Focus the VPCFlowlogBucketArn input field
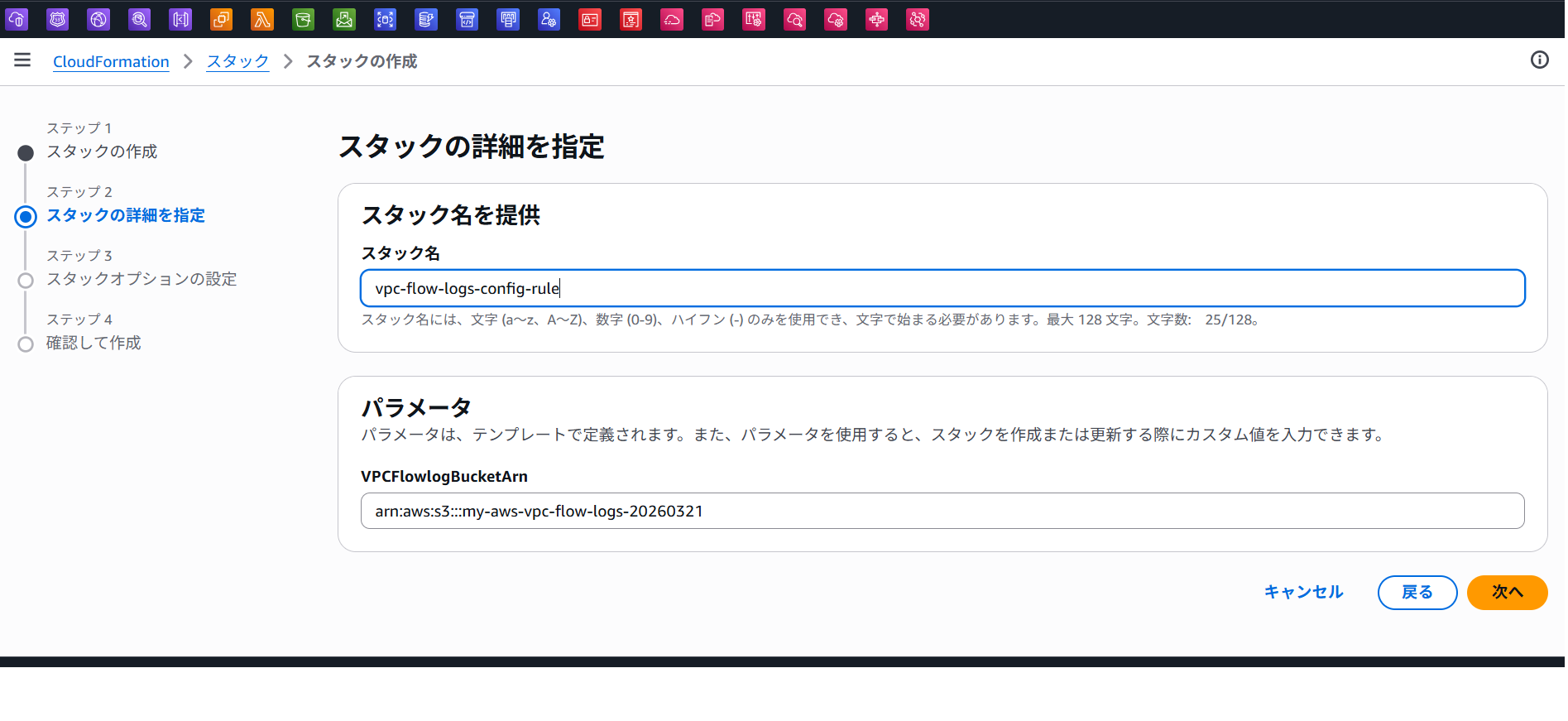1568x721 pixels. [942, 511]
